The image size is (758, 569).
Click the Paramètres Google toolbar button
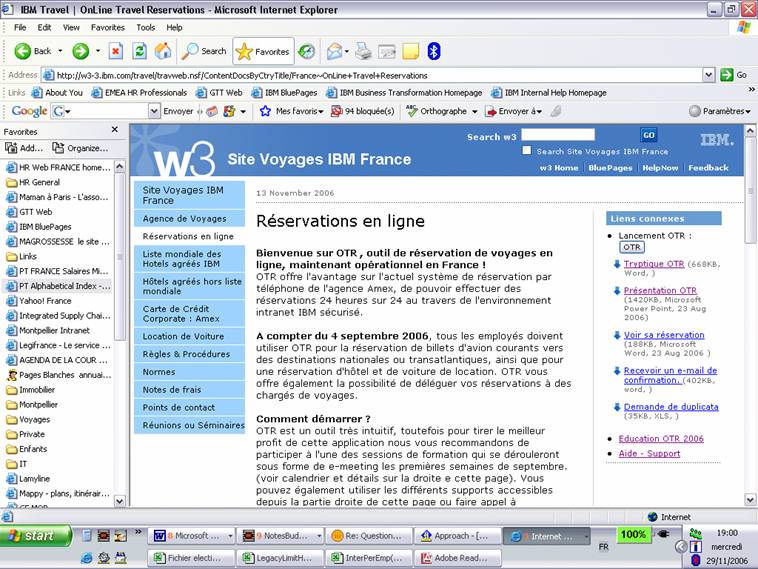click(x=720, y=111)
